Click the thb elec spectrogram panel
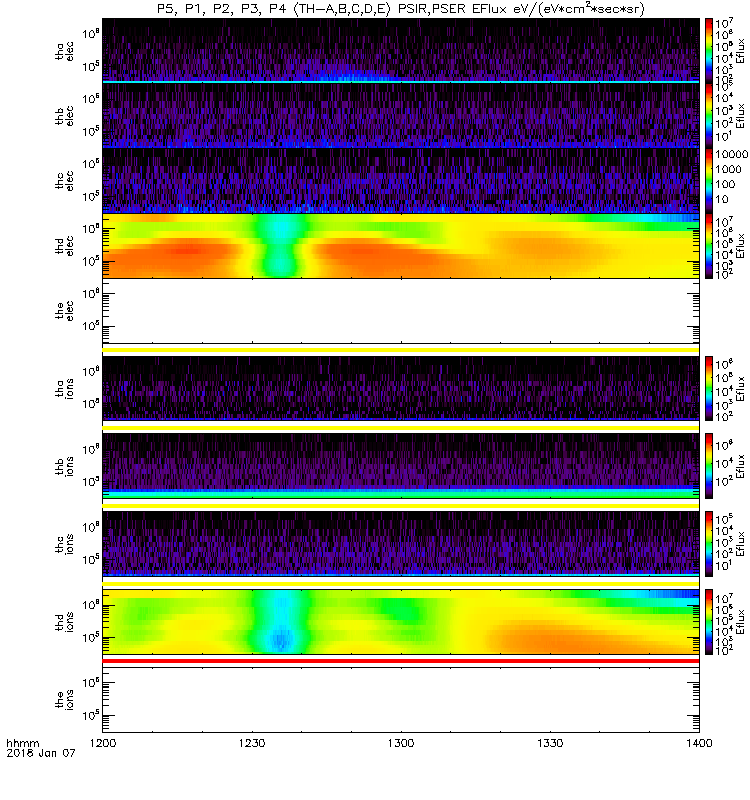750x800 pixels. [401, 116]
